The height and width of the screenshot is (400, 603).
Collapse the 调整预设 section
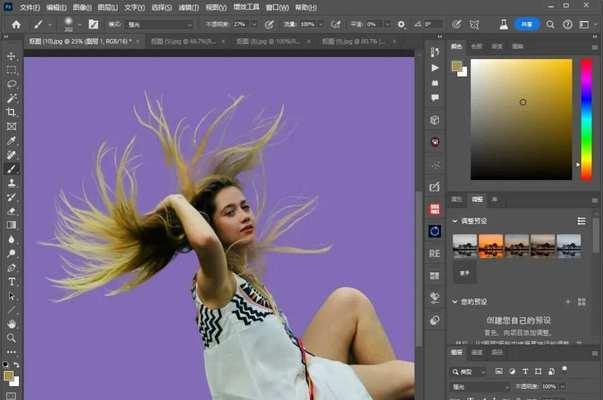tap(455, 221)
